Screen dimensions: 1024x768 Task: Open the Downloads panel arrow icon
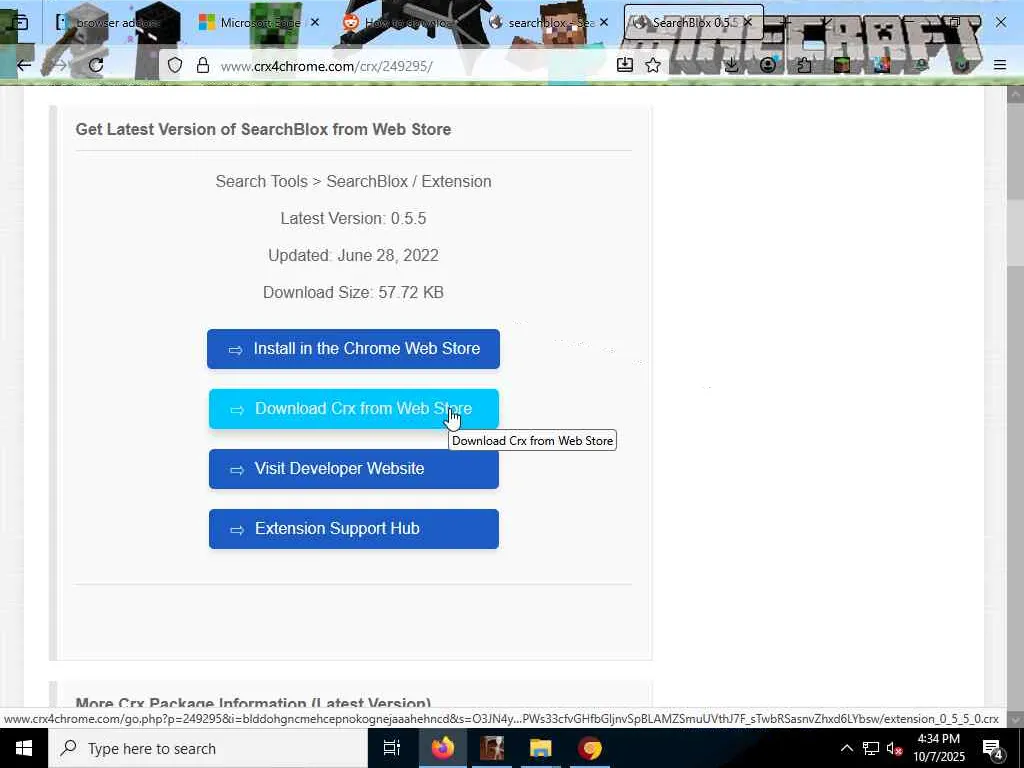pos(732,65)
